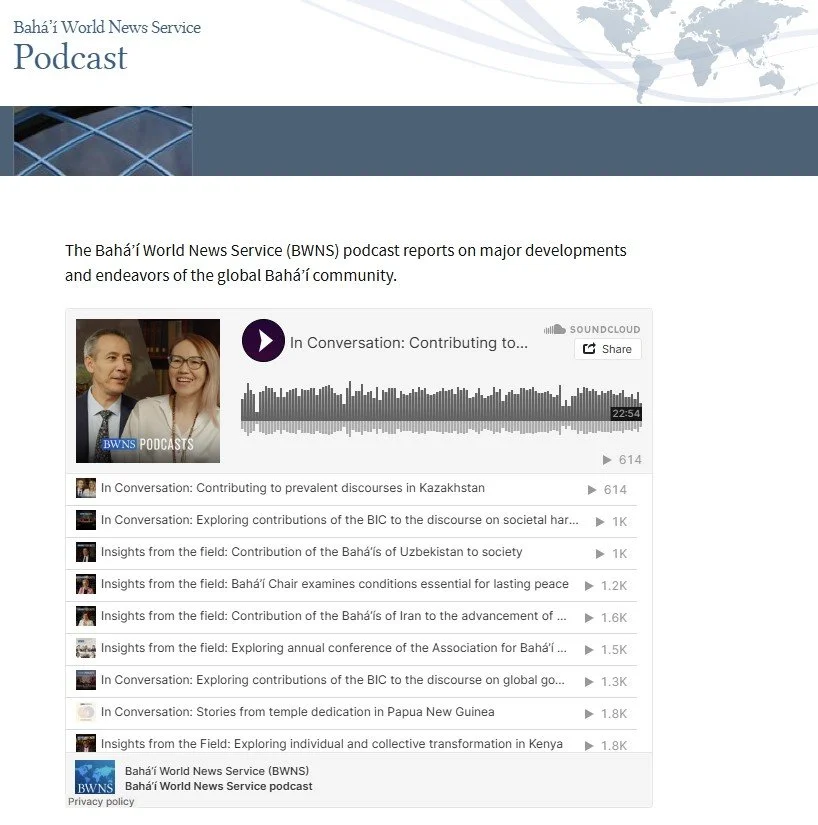Click the 22:54 duration label
Screen dimensions: 818x825
626,414
